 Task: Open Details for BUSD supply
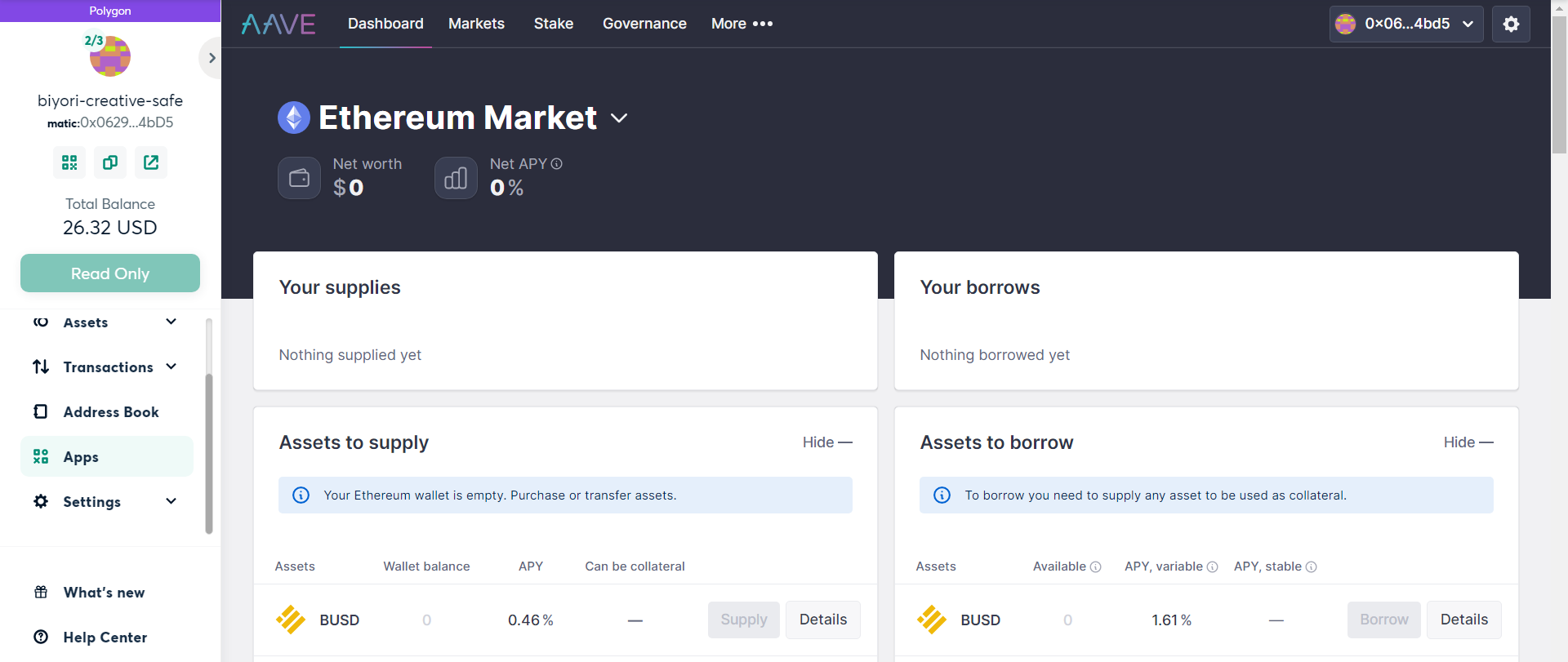[823, 620]
